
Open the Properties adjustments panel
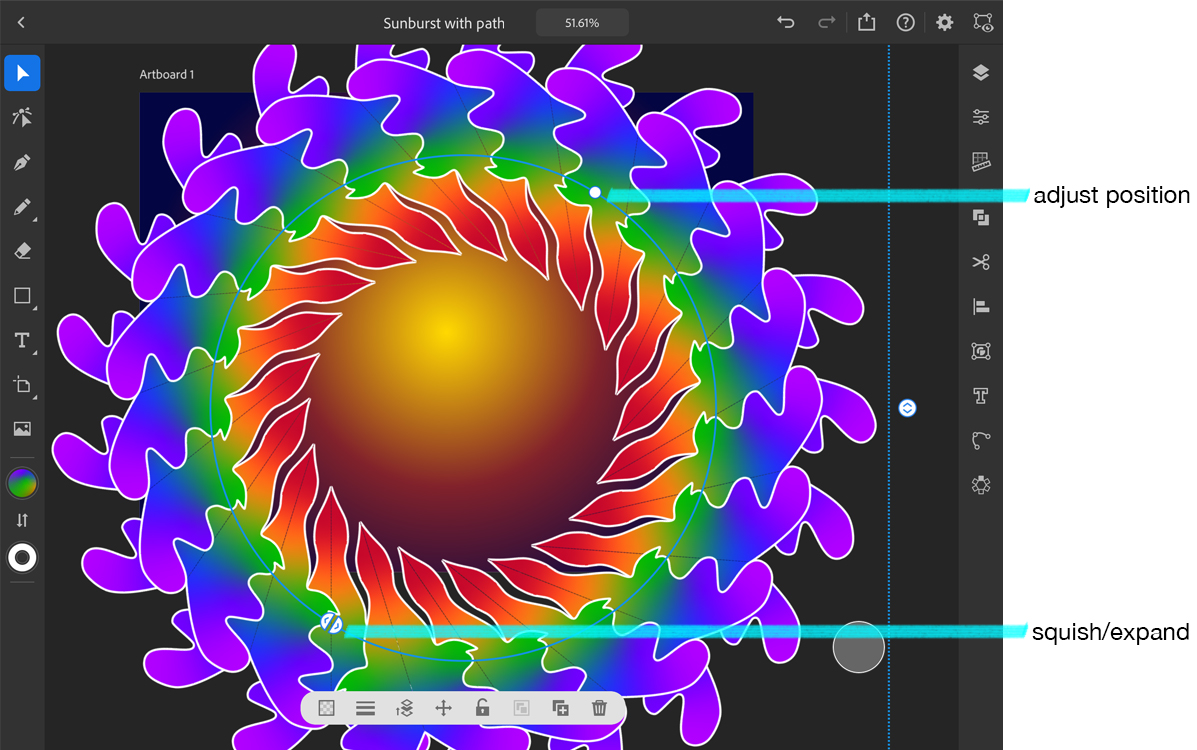[980, 117]
